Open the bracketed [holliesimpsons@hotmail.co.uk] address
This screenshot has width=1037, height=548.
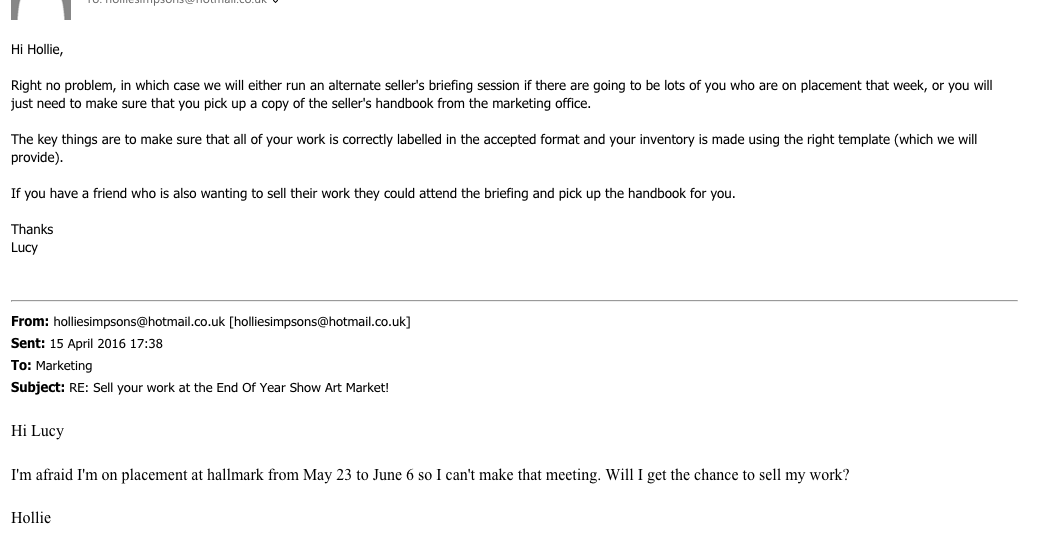pyautogui.click(x=319, y=322)
